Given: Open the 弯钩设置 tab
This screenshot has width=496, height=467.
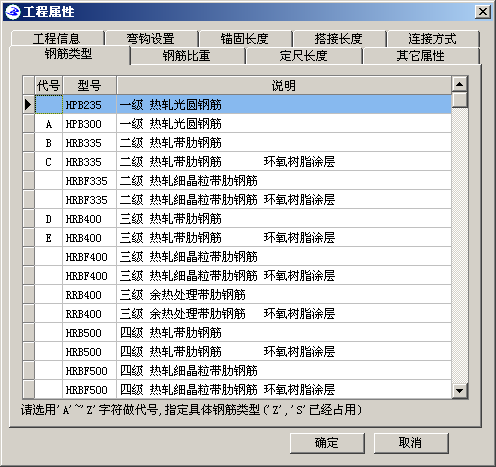Looking at the screenshot, I should tap(151, 39).
